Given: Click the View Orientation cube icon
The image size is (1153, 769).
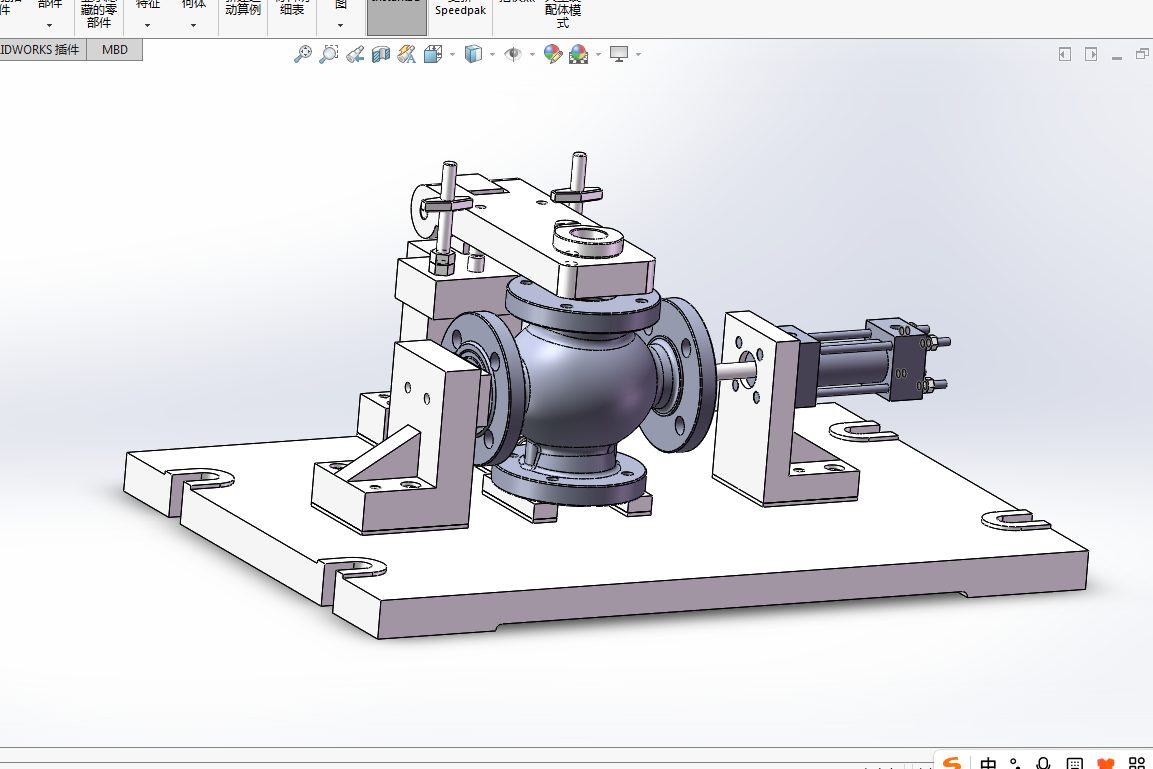Looking at the screenshot, I should [x=433, y=54].
